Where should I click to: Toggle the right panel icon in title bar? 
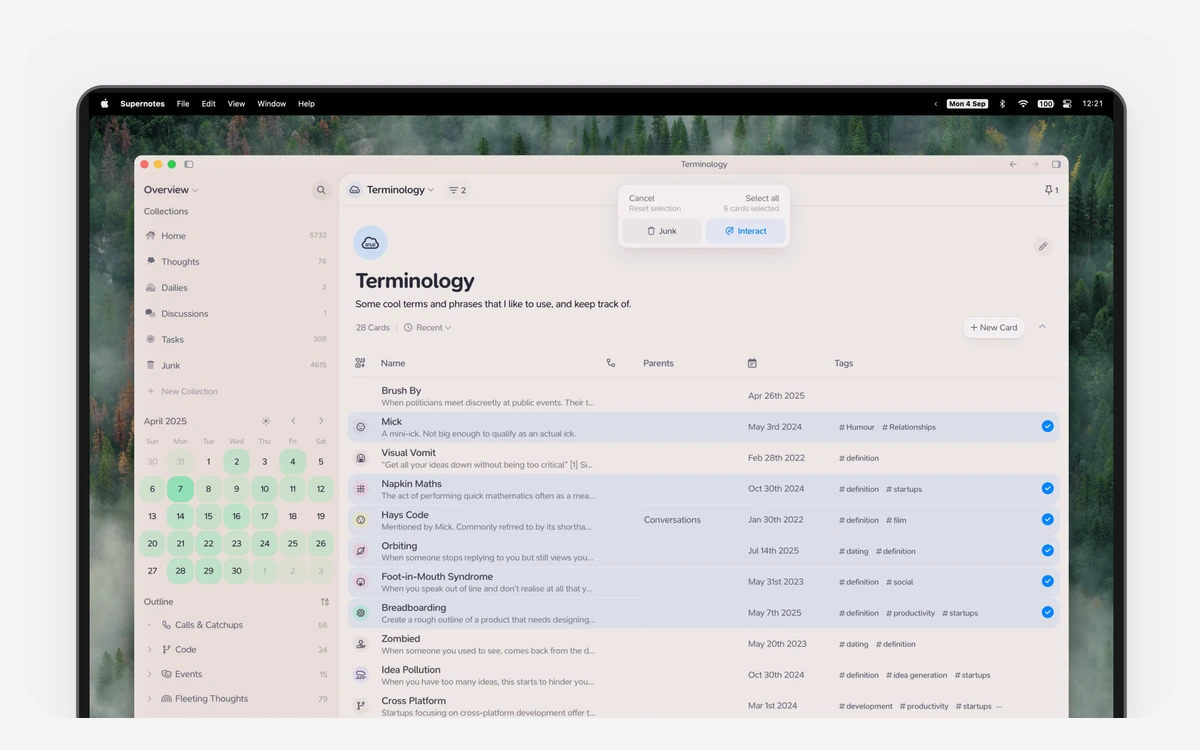point(1056,164)
